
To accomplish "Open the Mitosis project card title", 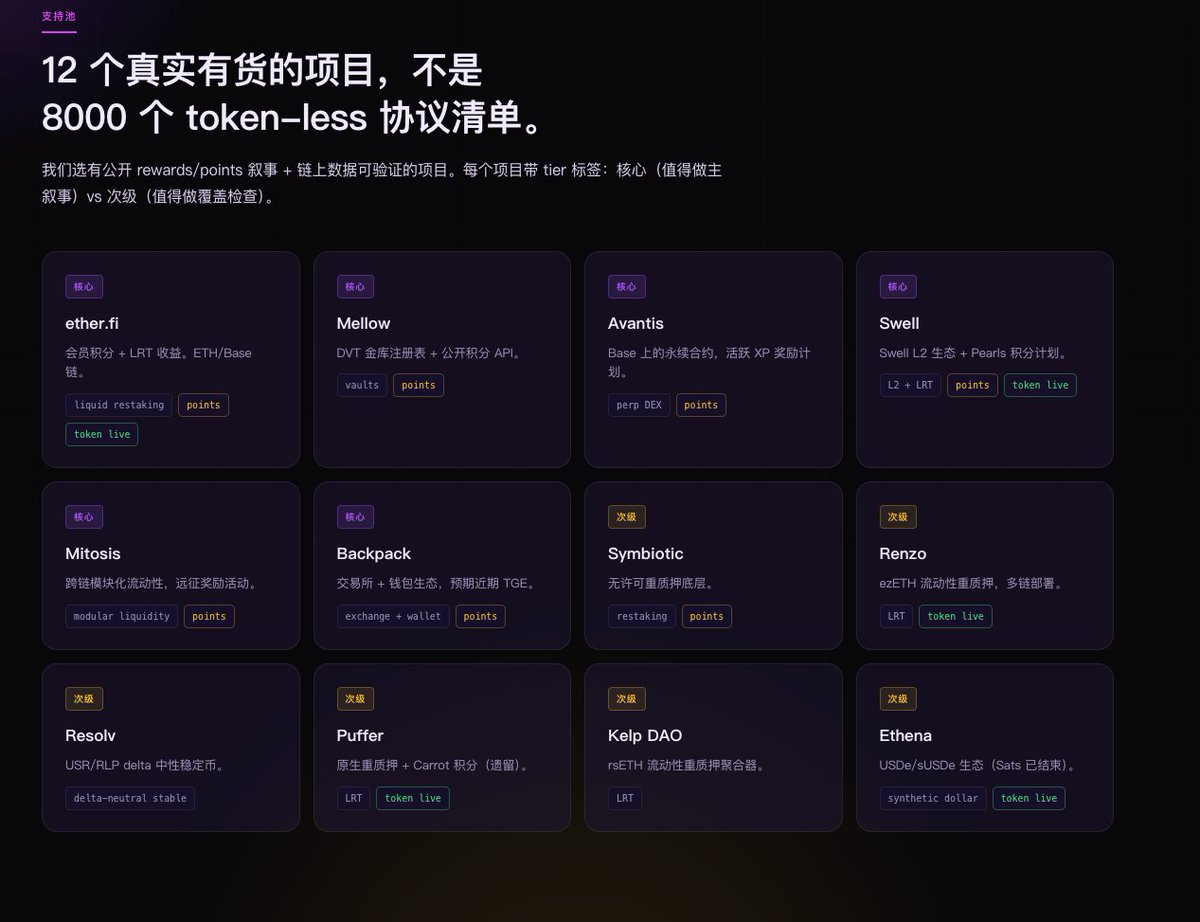I will click(93, 553).
